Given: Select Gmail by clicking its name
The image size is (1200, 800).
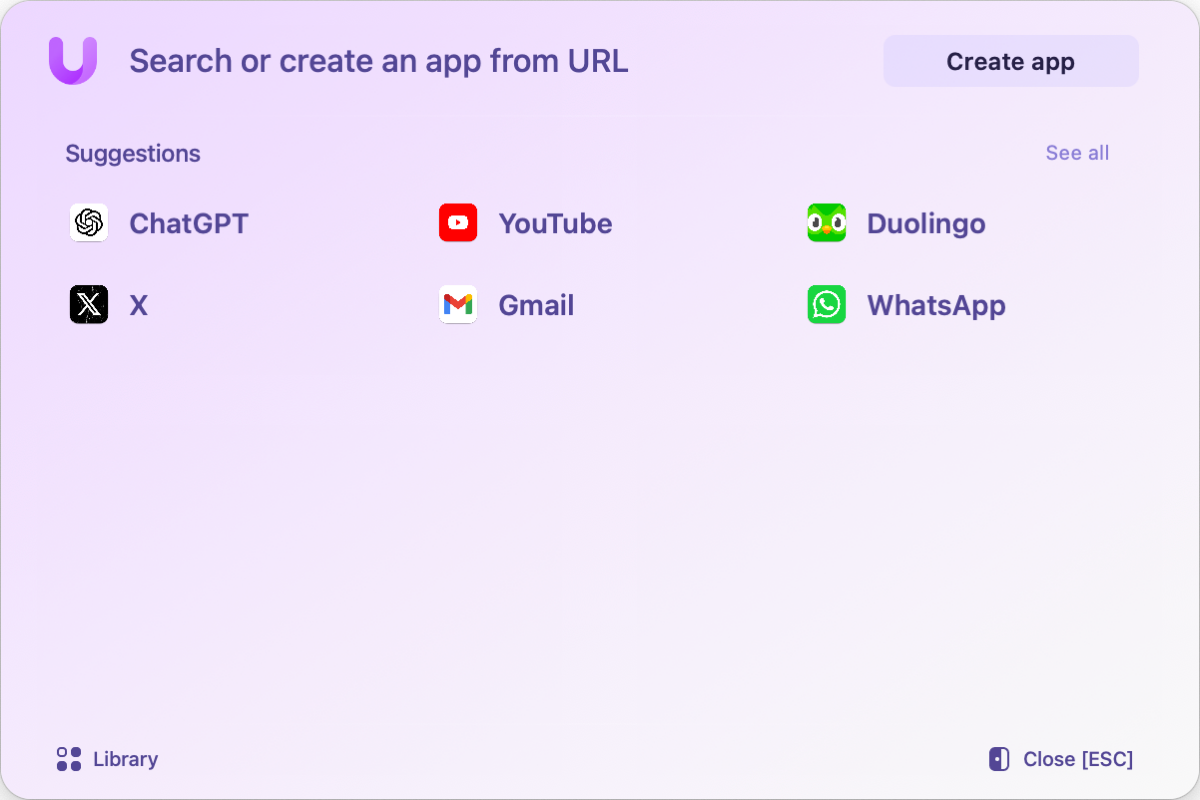Looking at the screenshot, I should pyautogui.click(x=536, y=305).
